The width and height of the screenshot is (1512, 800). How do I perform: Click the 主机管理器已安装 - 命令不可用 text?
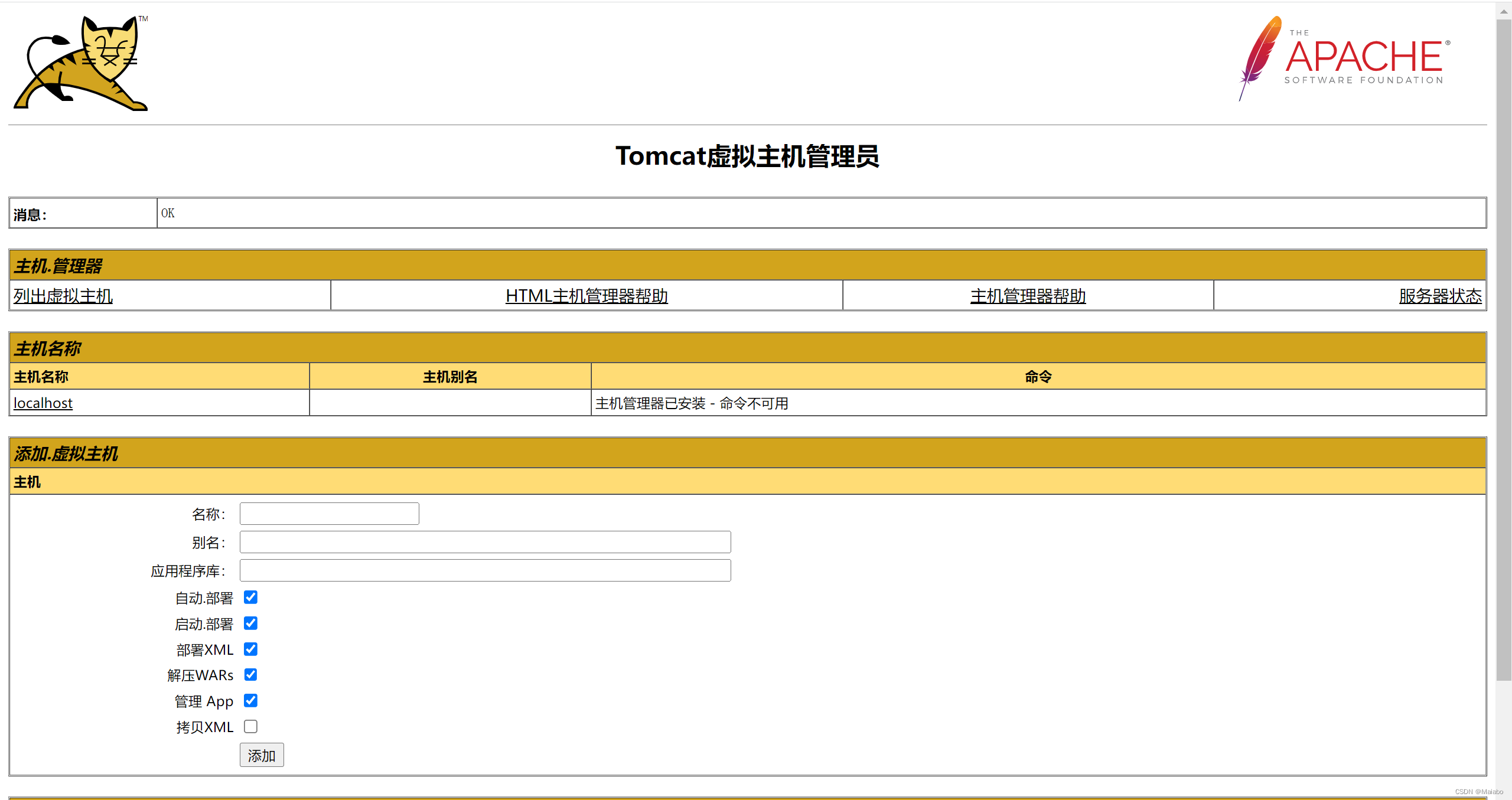pyautogui.click(x=692, y=403)
